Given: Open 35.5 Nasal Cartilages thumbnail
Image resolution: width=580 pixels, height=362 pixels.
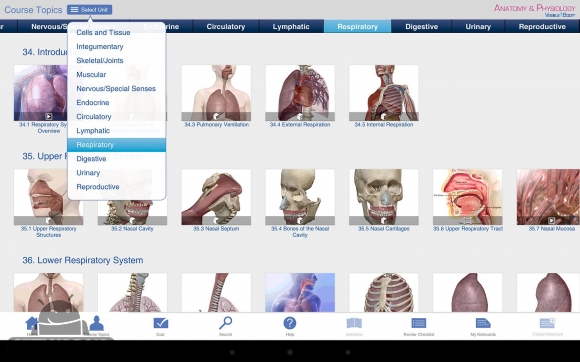Looking at the screenshot, I should (x=384, y=197).
